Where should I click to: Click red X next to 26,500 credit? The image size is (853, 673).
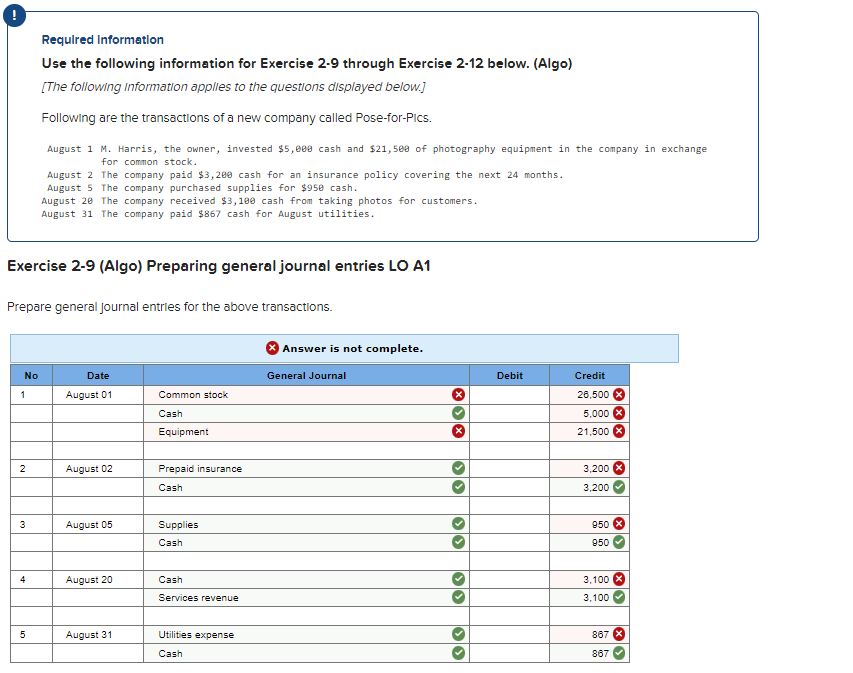click(x=619, y=394)
